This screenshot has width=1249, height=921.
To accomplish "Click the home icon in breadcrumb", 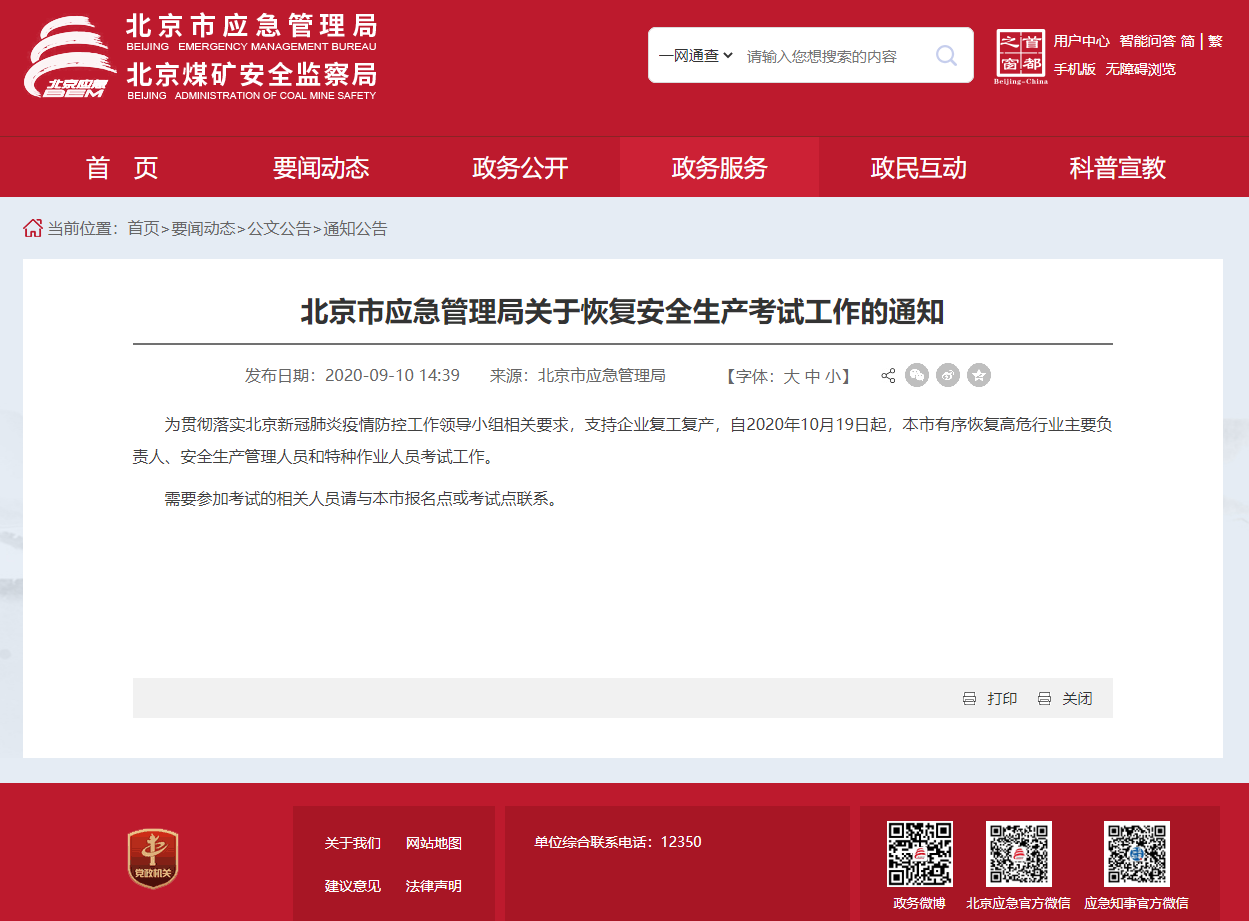I will tap(33, 229).
